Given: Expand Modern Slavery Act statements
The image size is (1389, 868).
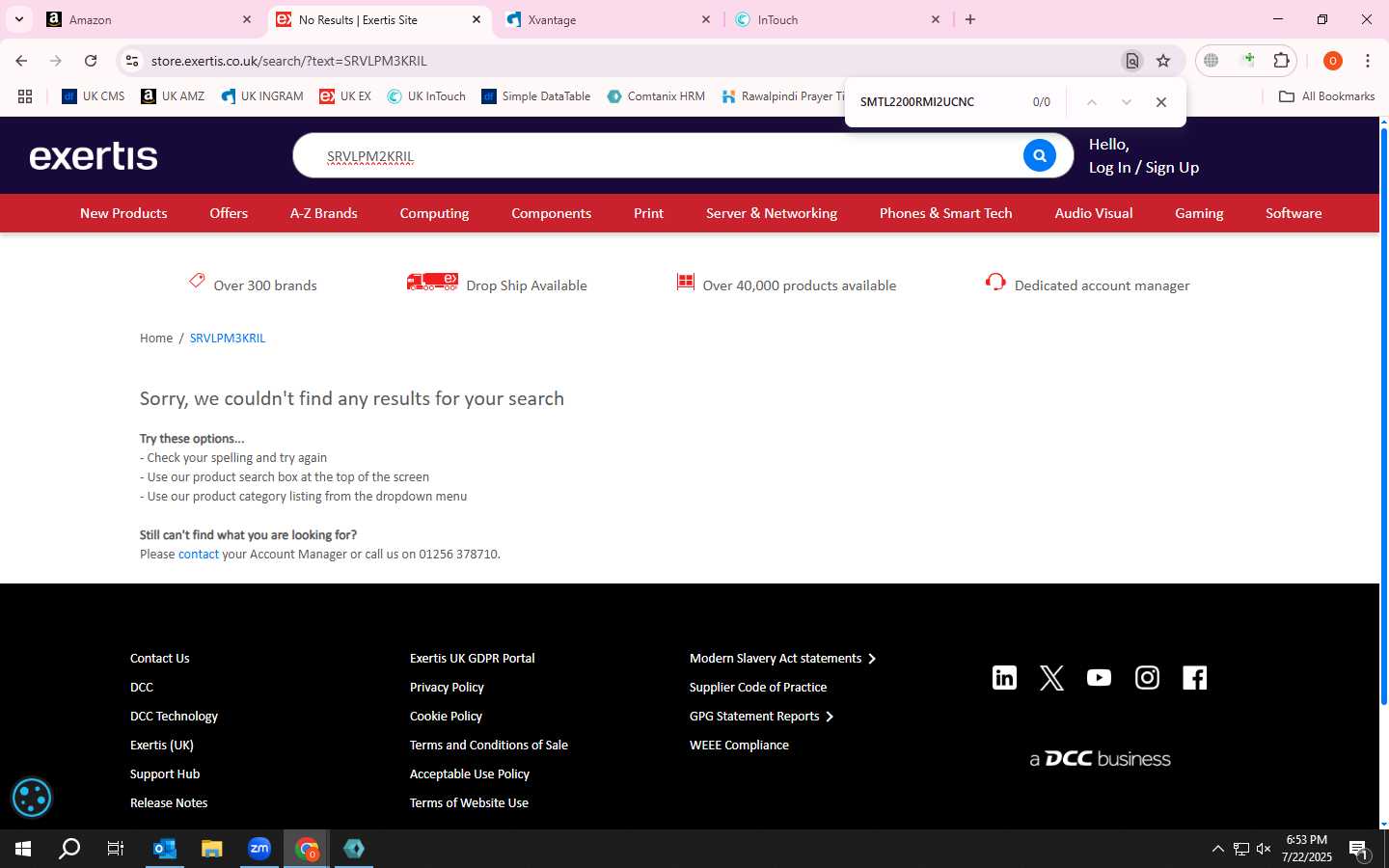Looking at the screenshot, I should [x=782, y=659].
